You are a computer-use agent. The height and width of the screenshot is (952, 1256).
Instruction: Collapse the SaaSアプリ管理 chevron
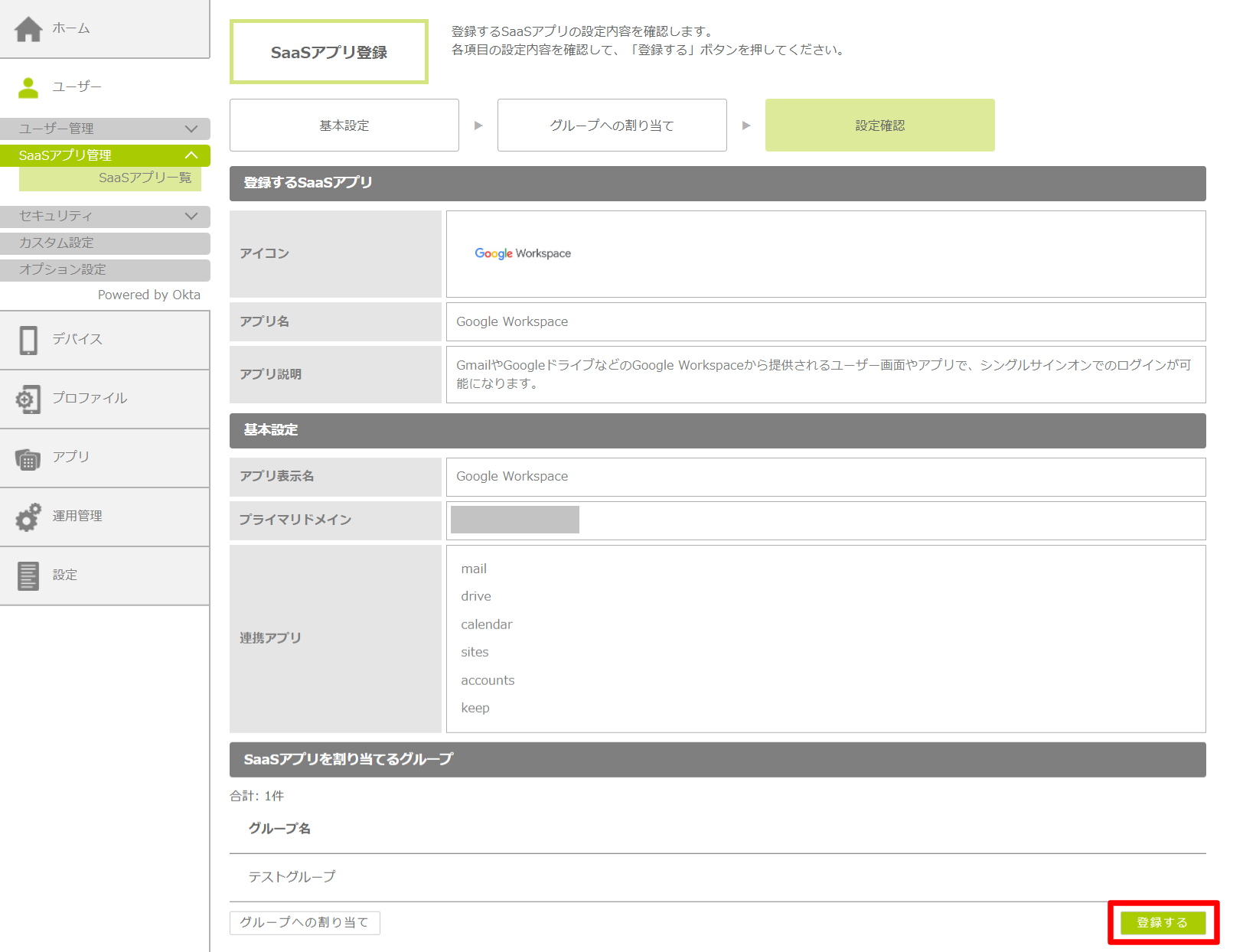[191, 155]
